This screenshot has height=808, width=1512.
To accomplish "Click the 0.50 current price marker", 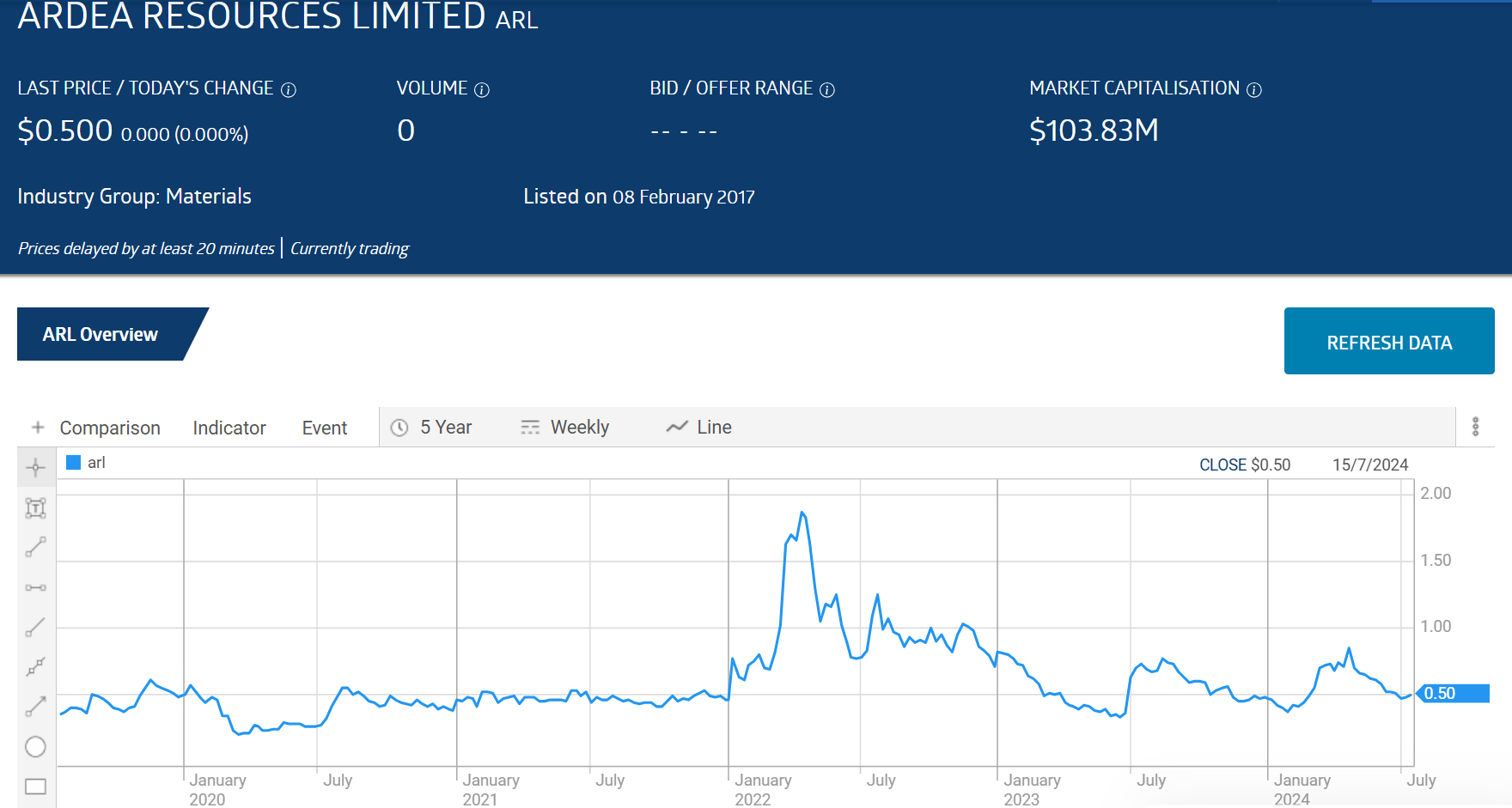I will (x=1453, y=693).
